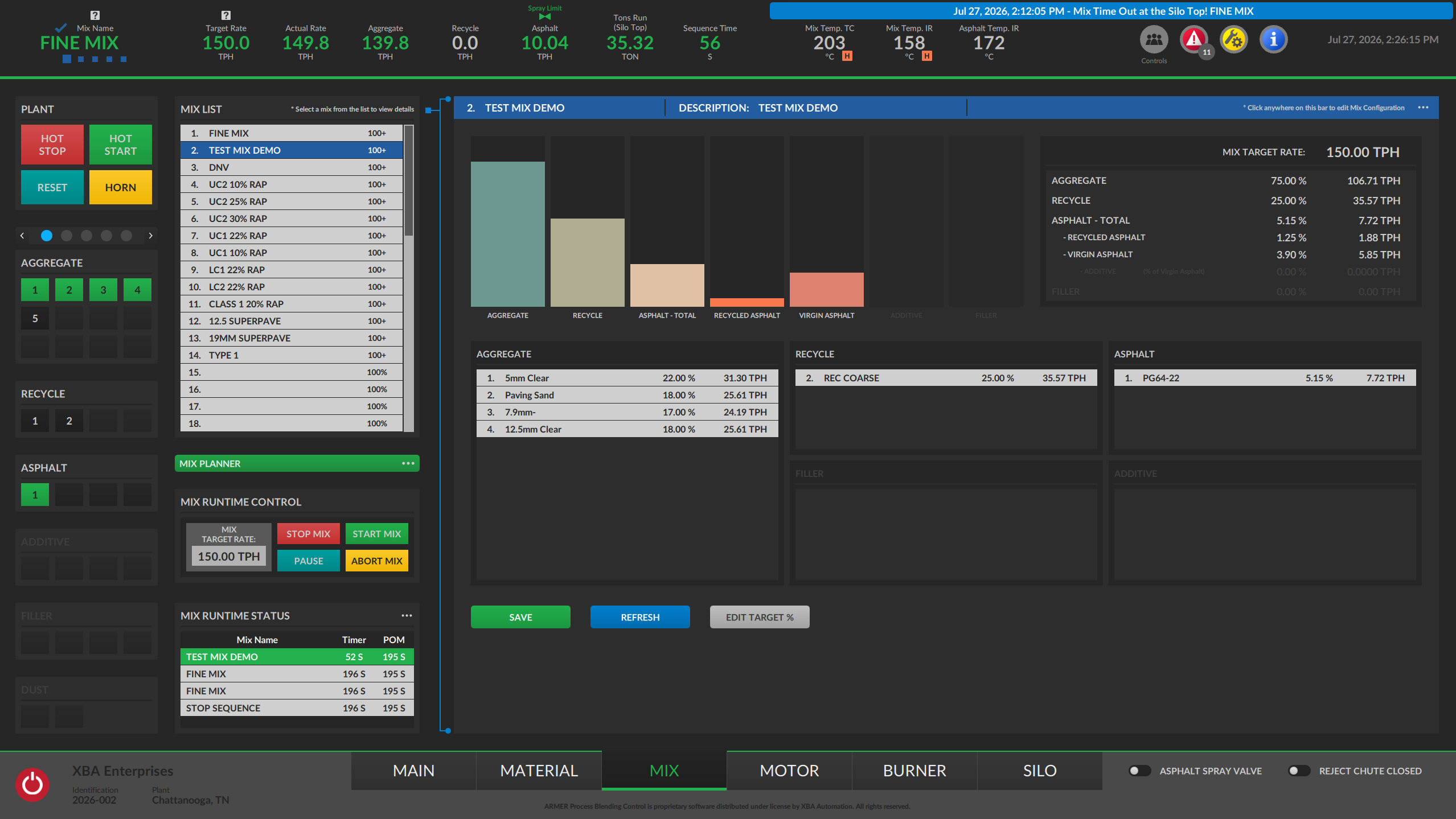Switch to the MATERIAL tab

pyautogui.click(x=539, y=771)
